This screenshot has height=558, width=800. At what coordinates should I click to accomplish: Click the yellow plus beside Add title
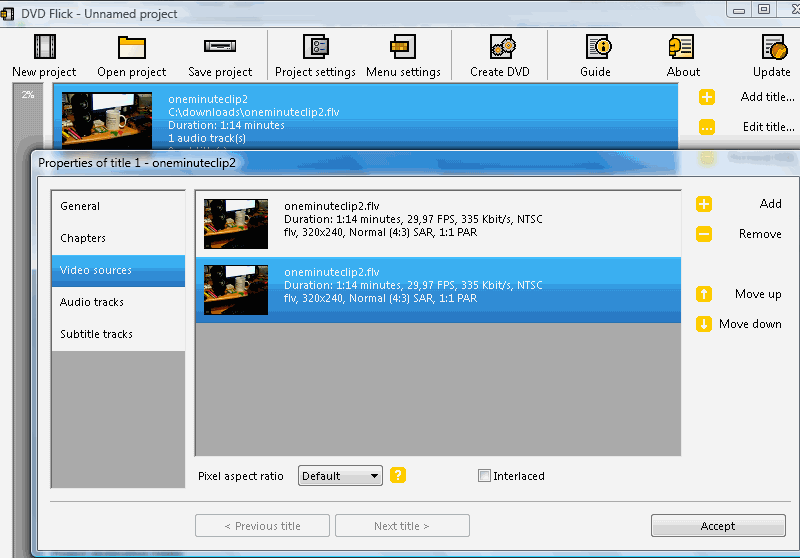tap(707, 97)
